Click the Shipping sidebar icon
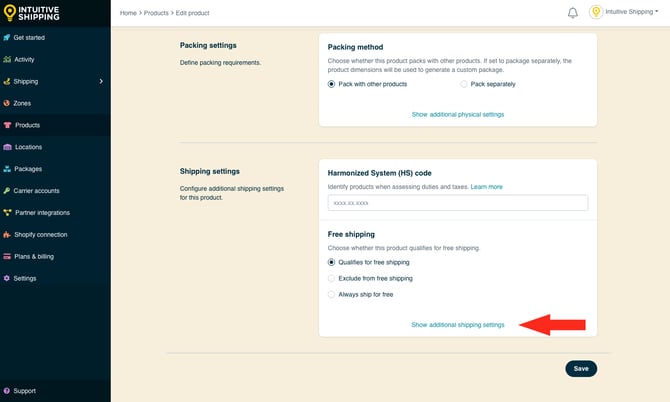The image size is (670, 402). [6, 81]
